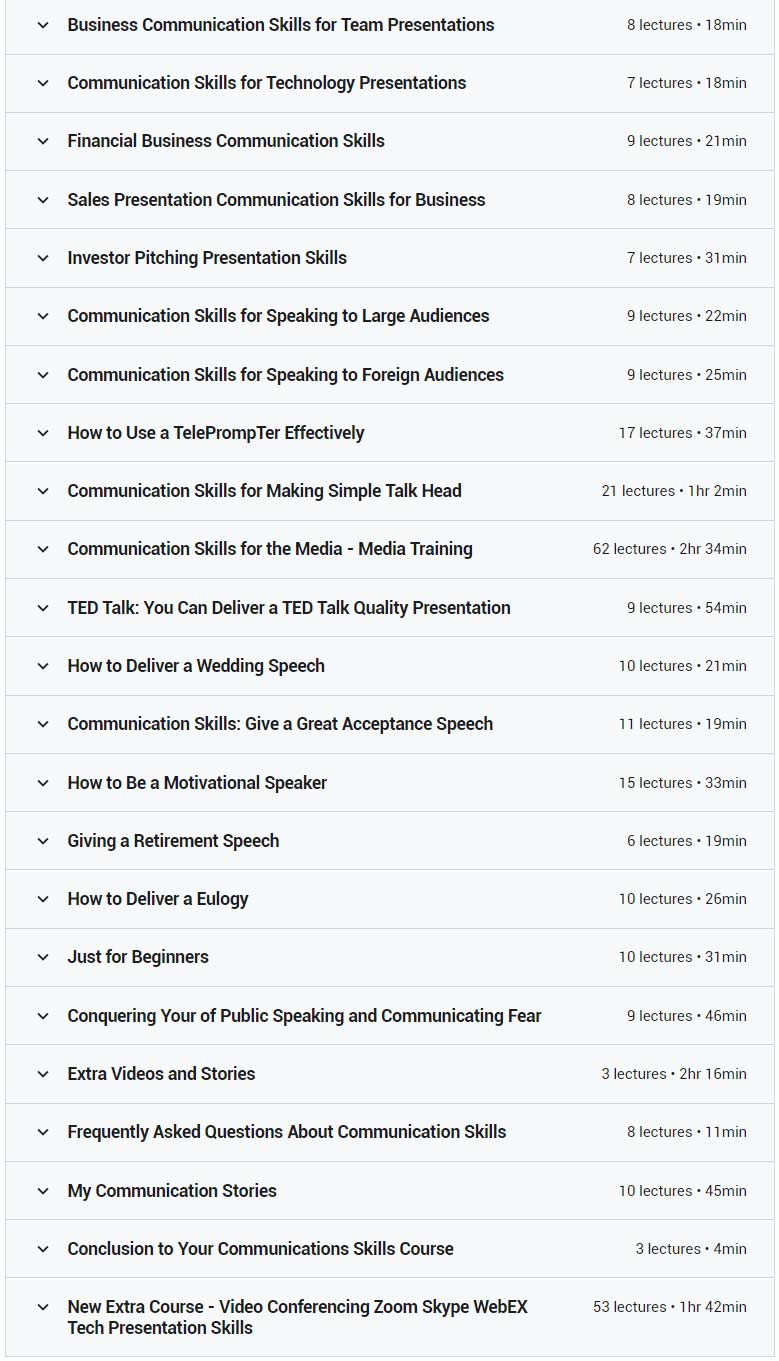Expand the Business Communication Skills for Team Presentations chevron
The width and height of the screenshot is (779, 1361).
click(x=43, y=25)
